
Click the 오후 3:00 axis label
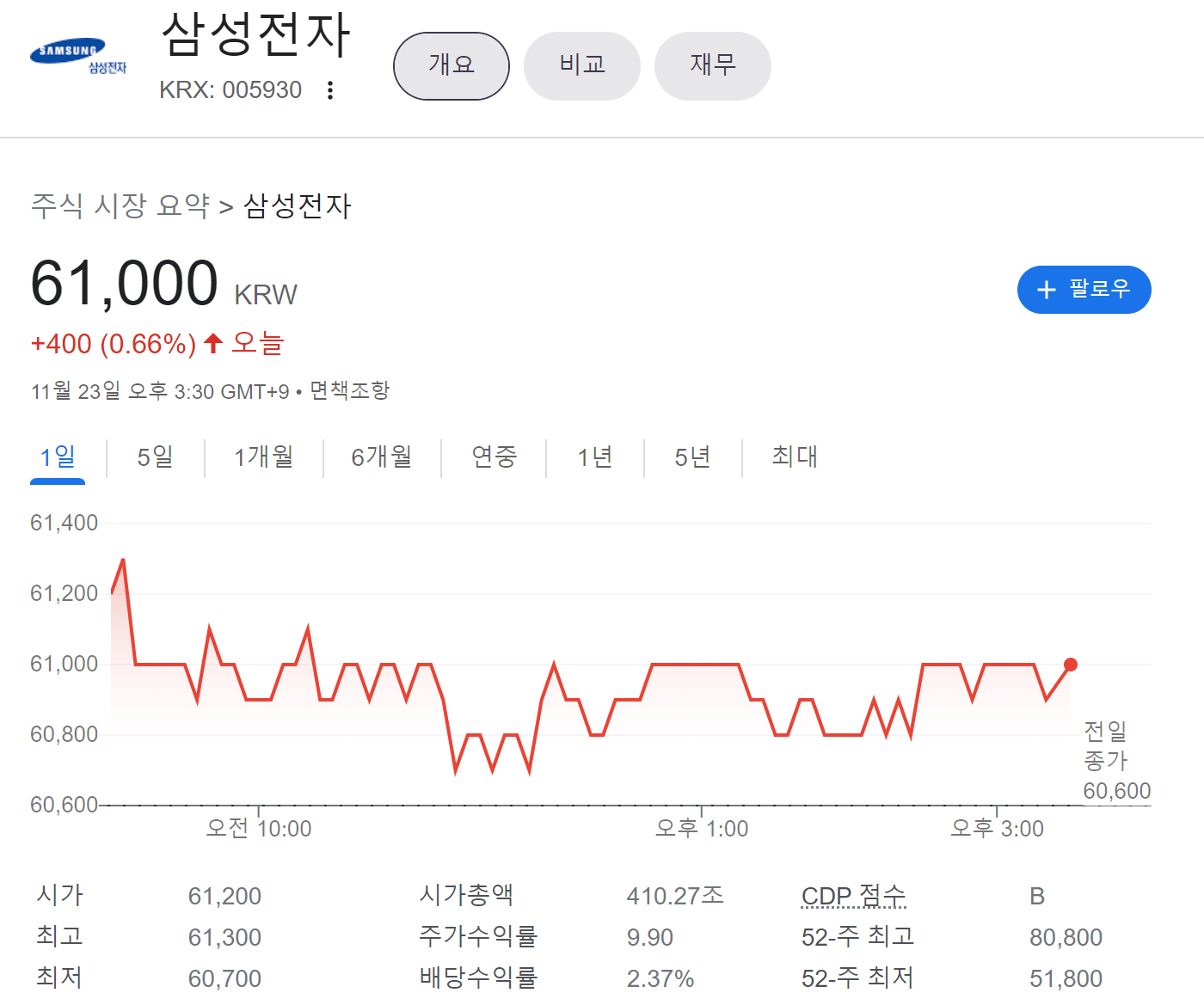coord(997,829)
